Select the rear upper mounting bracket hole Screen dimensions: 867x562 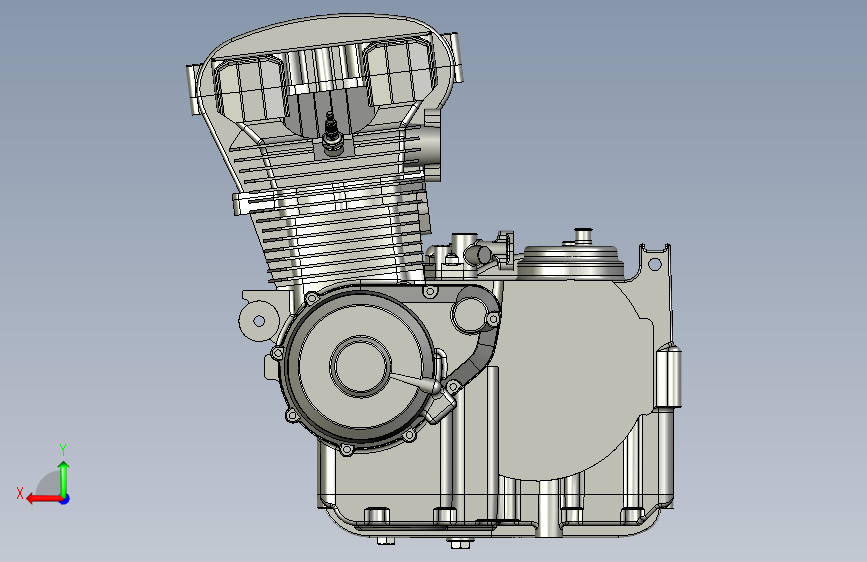click(654, 264)
